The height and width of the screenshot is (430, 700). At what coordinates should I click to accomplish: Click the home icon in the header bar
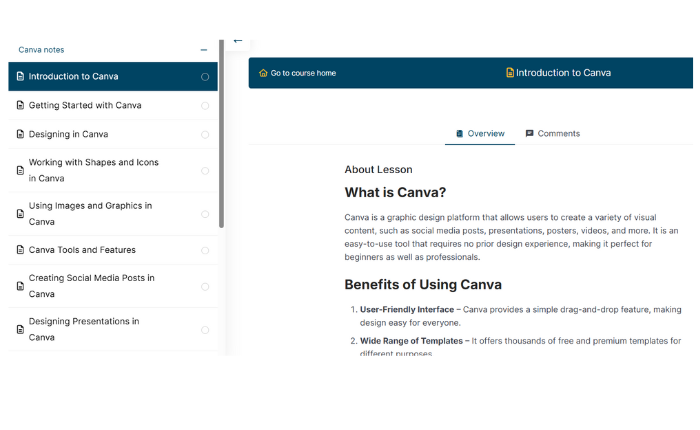point(263,73)
